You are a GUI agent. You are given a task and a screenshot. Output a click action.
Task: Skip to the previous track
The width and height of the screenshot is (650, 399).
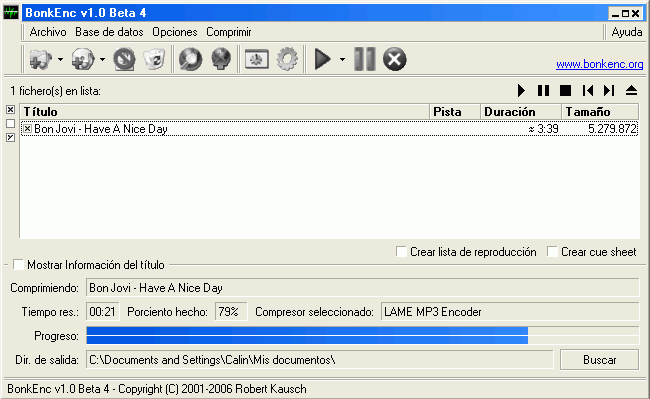pyautogui.click(x=587, y=91)
